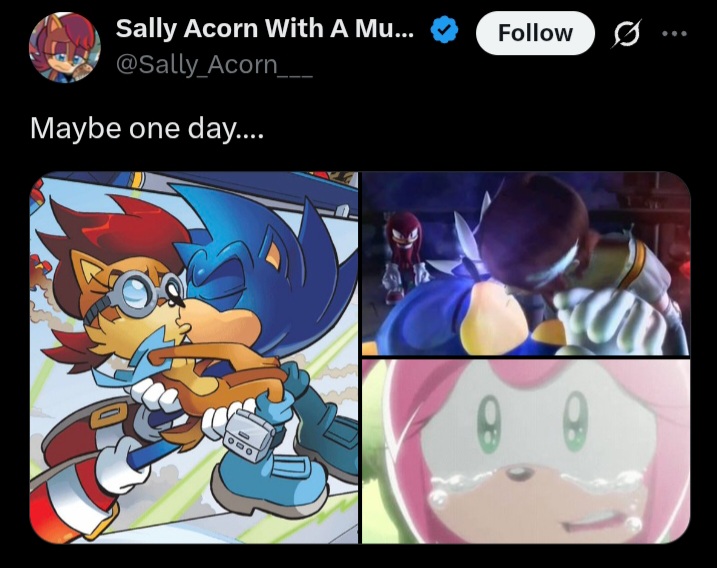Click the blue boot in the comic image
717x568 pixels.
[x=270, y=478]
